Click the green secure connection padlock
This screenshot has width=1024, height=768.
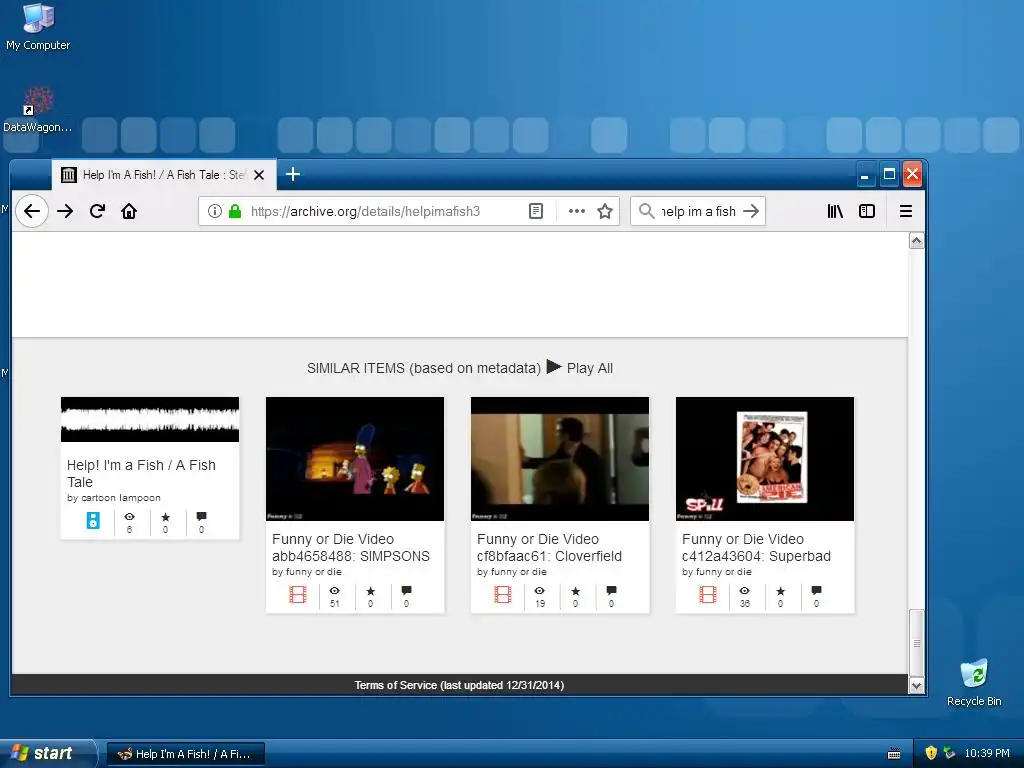(235, 211)
